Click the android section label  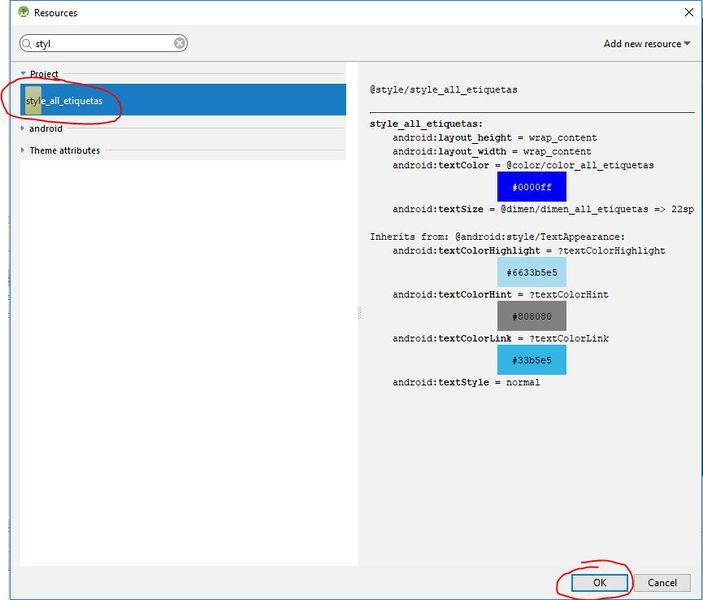[x=46, y=128]
